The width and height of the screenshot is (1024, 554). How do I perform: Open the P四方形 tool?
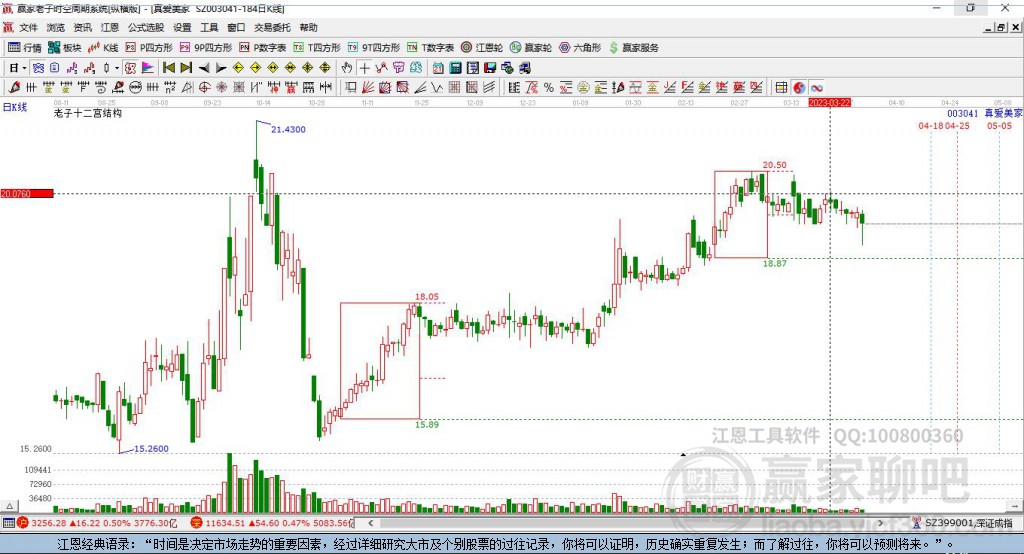(x=149, y=48)
